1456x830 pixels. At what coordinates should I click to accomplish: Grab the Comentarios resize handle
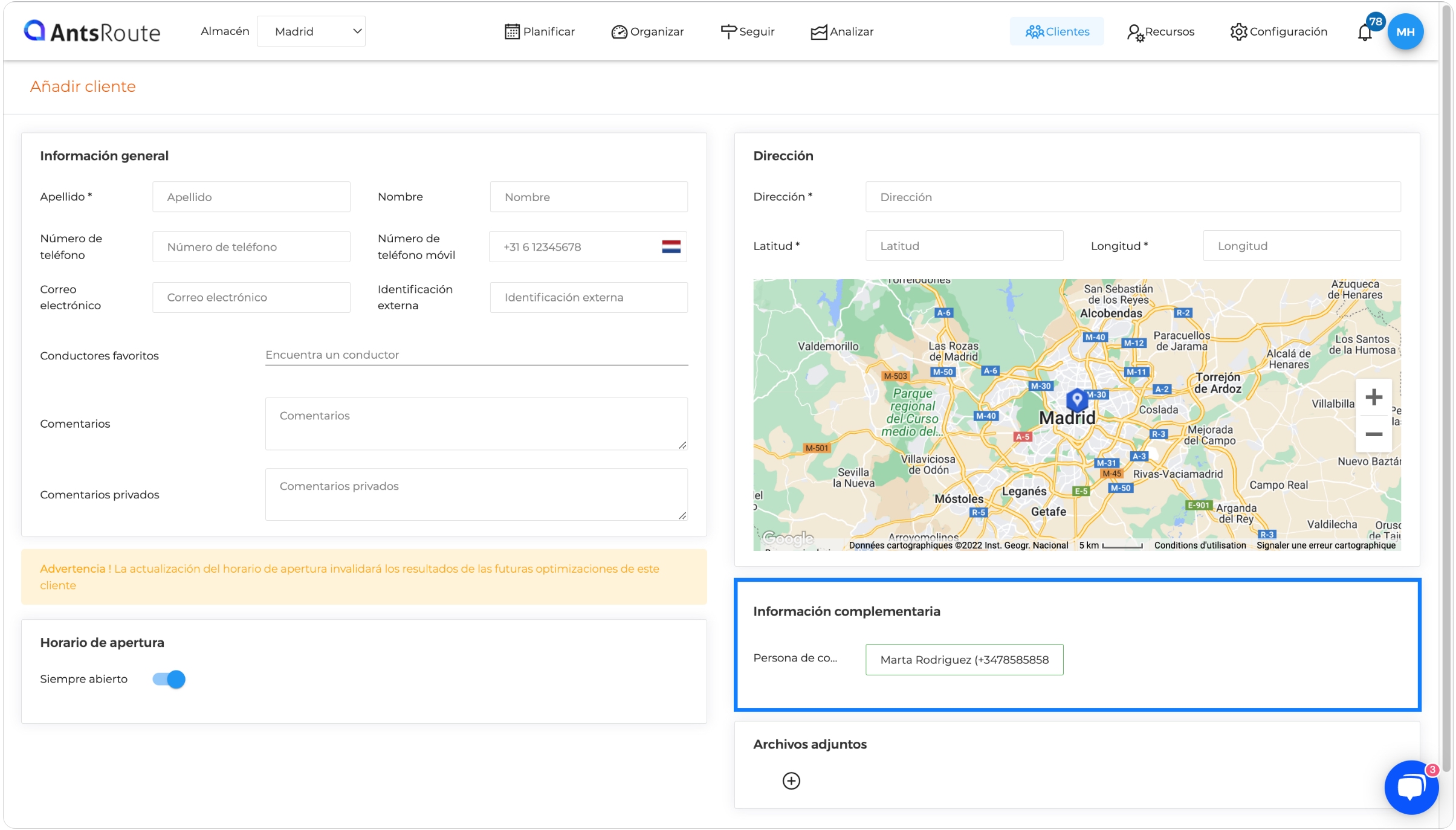tap(682, 445)
